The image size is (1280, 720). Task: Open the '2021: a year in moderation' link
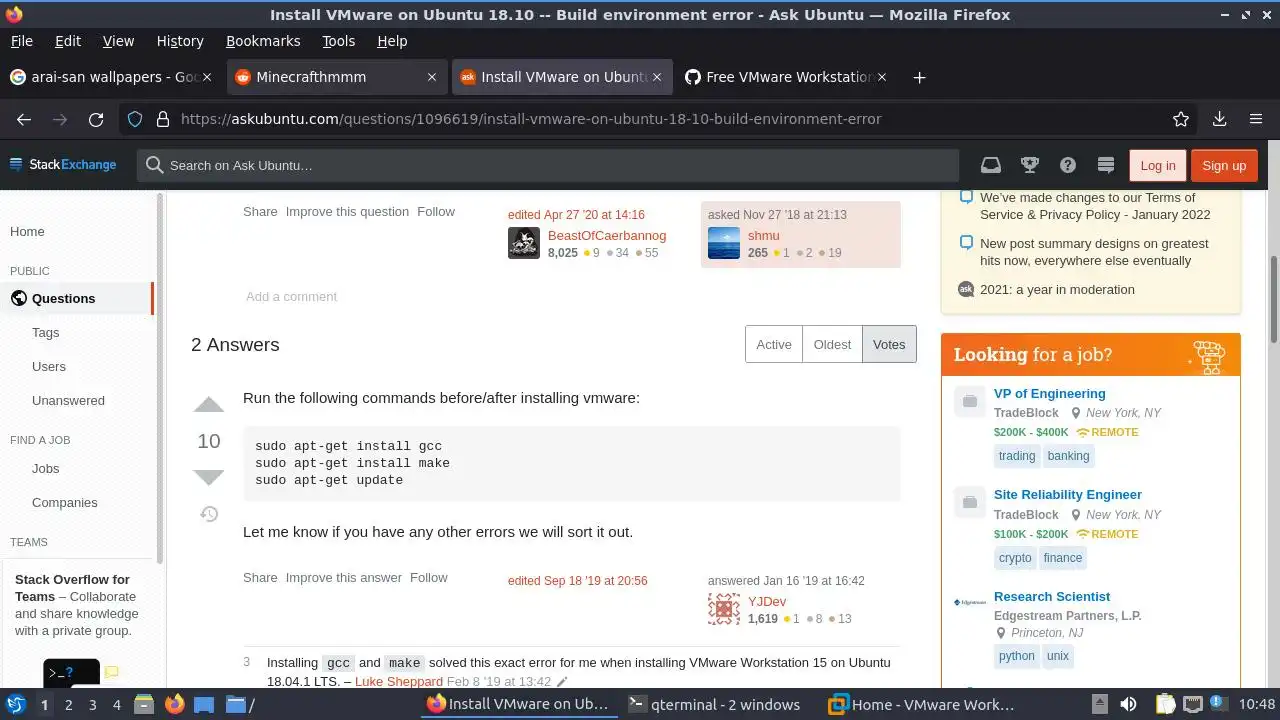[x=1057, y=289]
